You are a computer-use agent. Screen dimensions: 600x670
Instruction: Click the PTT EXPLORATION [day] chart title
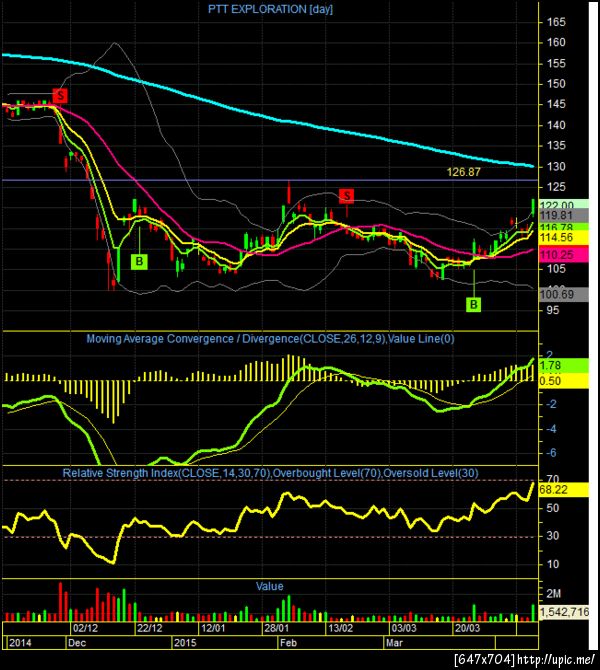[x=270, y=9]
